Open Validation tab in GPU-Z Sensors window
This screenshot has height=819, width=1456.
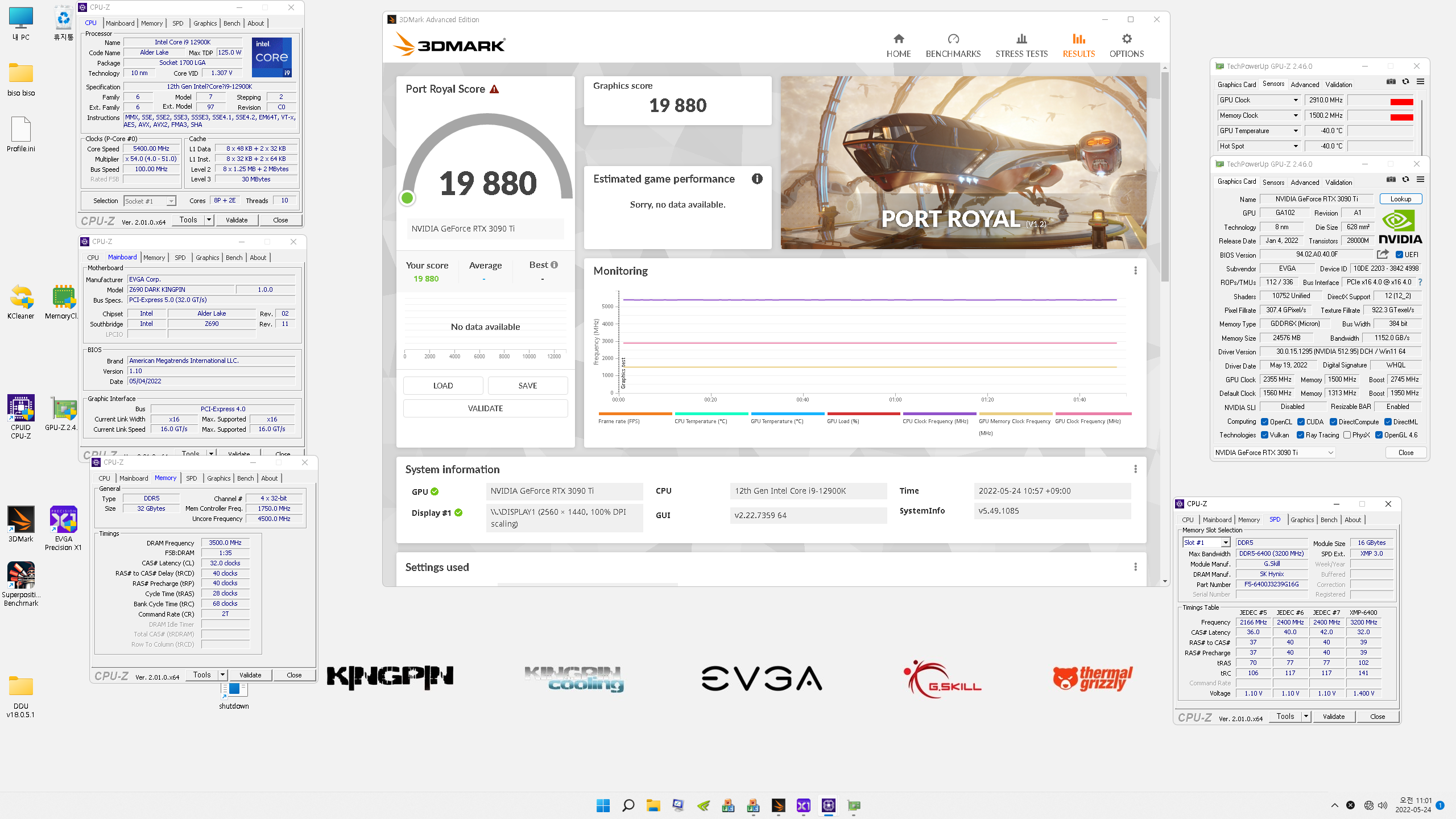(1339, 84)
